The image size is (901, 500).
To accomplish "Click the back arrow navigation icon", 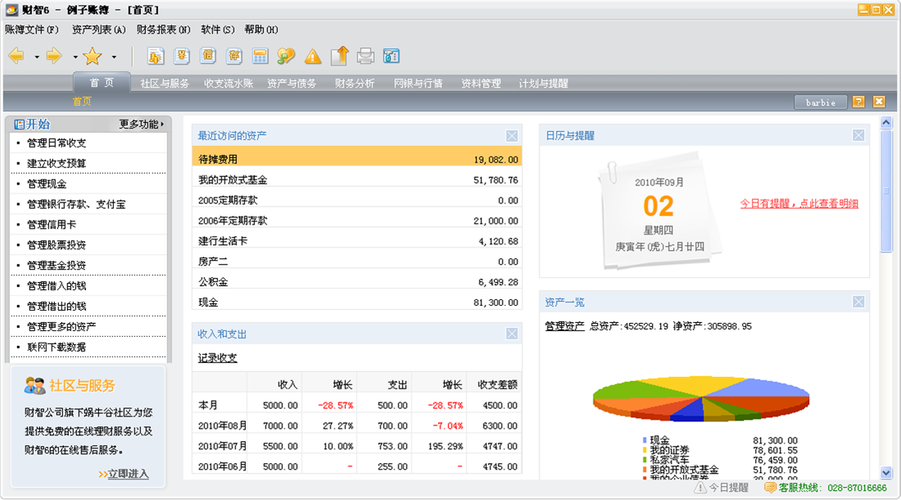I will point(17,56).
